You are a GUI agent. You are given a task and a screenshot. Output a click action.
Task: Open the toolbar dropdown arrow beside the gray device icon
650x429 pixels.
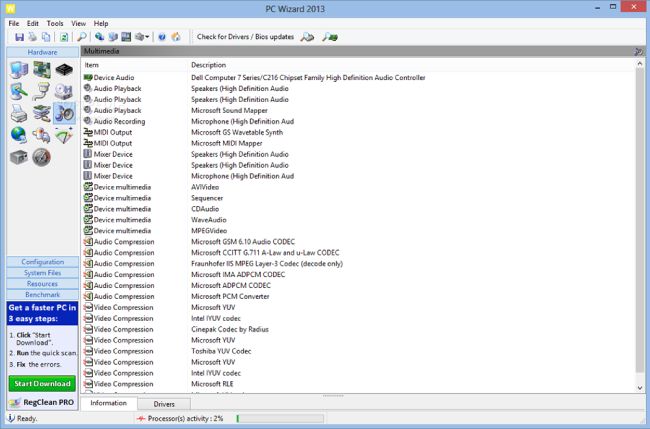pos(147,37)
